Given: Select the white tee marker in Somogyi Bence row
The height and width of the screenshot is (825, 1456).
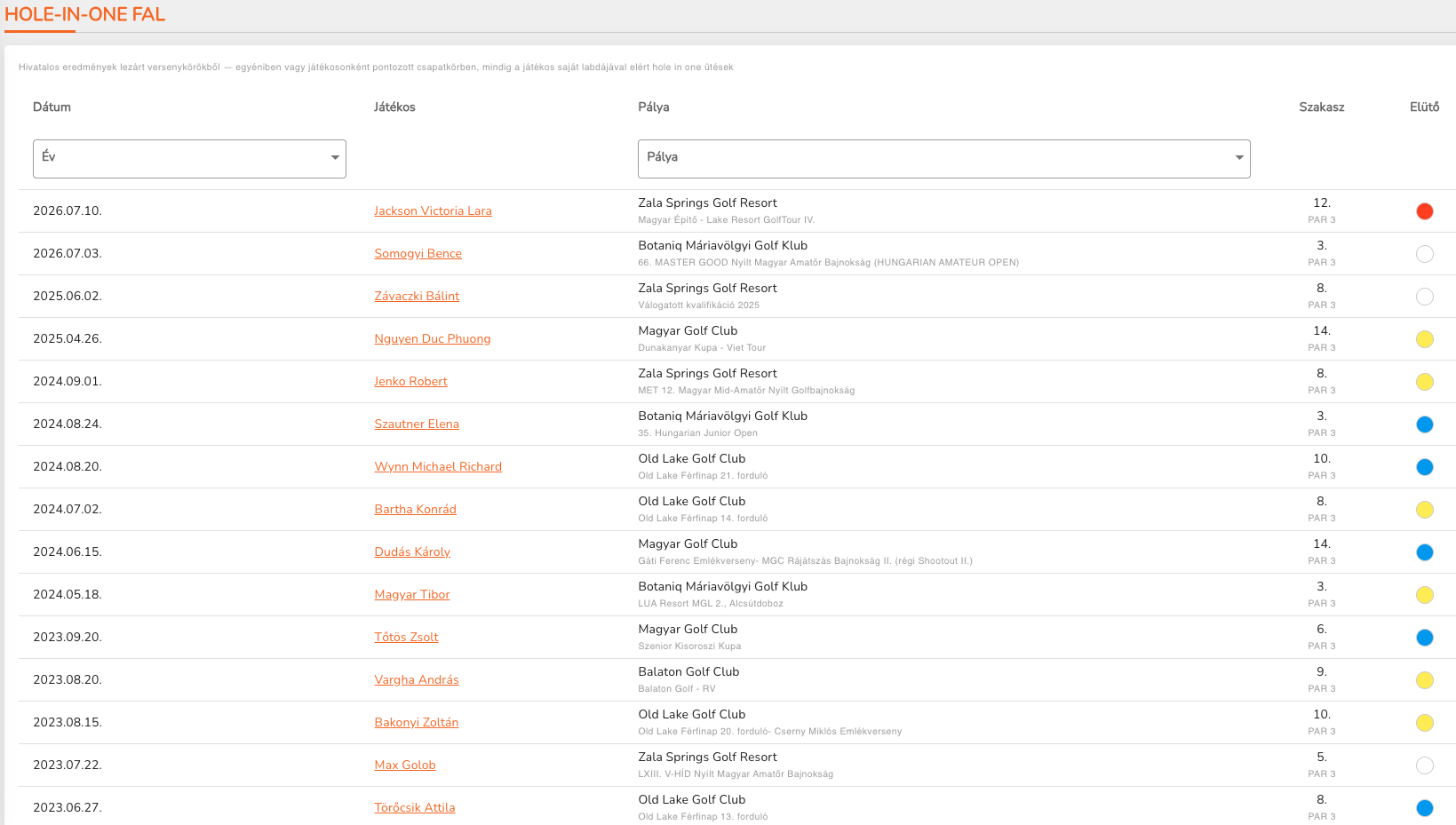Looking at the screenshot, I should 1424,254.
